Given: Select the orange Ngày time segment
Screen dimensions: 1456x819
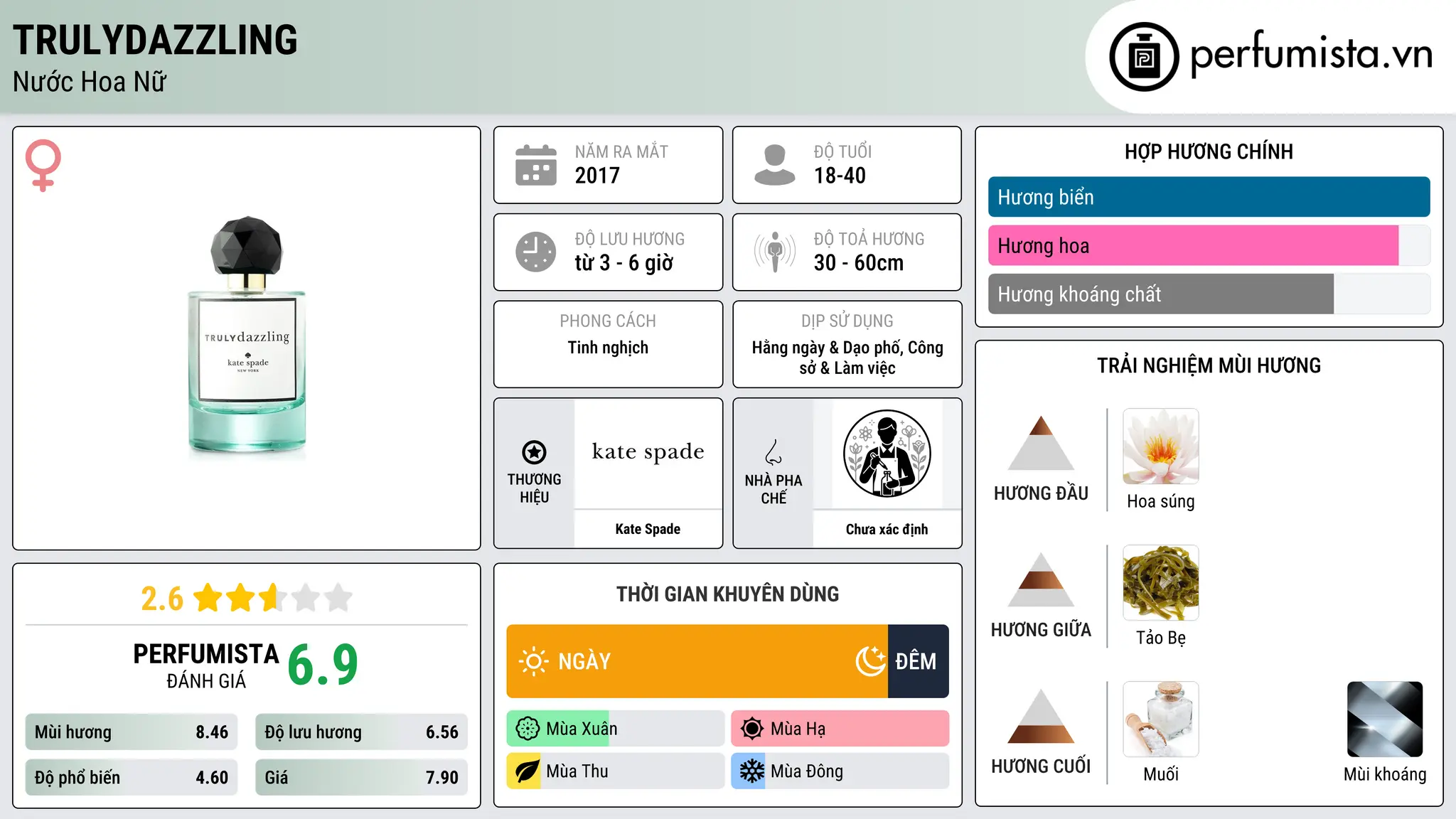Looking at the screenshot, I should tap(697, 661).
